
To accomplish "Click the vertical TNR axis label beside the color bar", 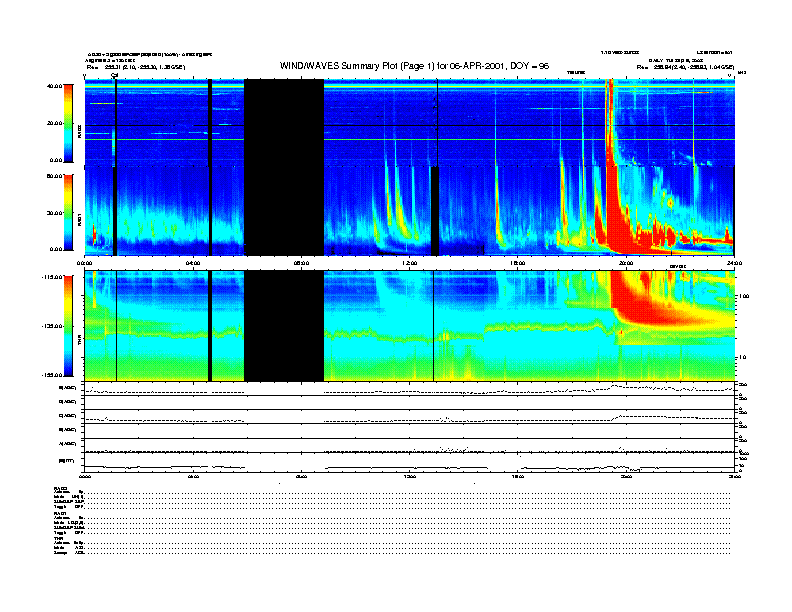I will (x=79, y=342).
